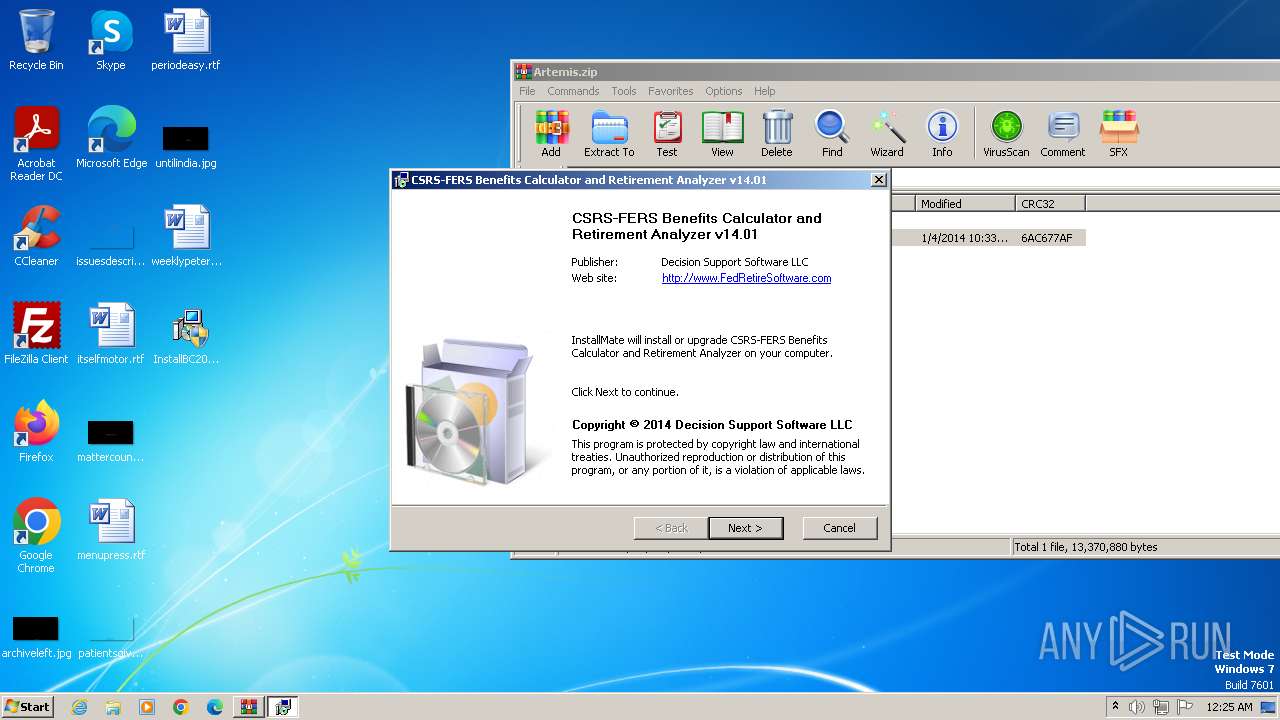Launch Microsoft Edge desktop shortcut
Image resolution: width=1280 pixels, height=720 pixels.
[x=111, y=138]
